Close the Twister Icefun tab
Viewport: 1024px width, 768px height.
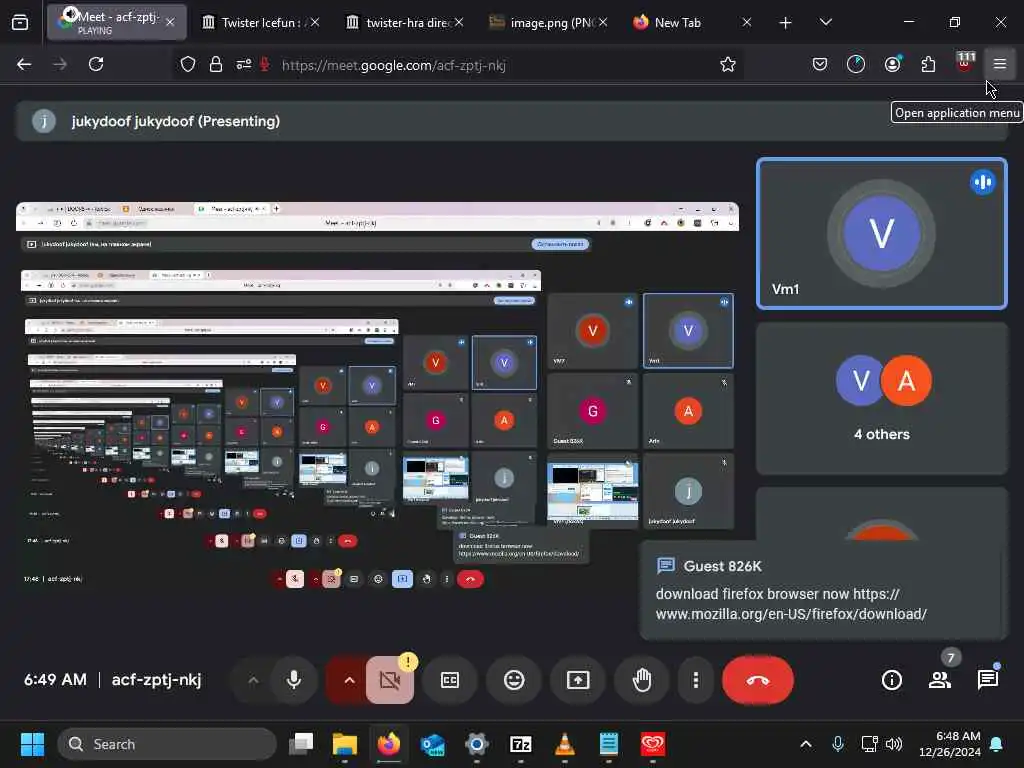pyautogui.click(x=315, y=22)
